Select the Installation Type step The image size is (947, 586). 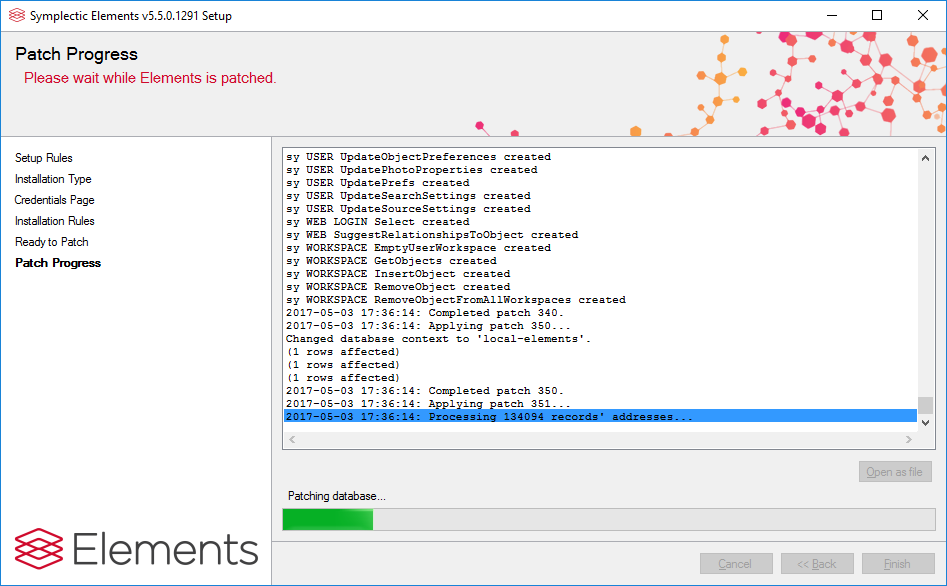click(x=53, y=179)
